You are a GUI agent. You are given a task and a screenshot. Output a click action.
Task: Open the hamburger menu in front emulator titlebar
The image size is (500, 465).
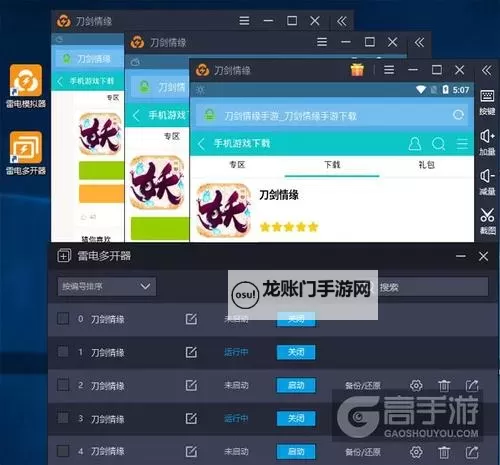tap(389, 70)
